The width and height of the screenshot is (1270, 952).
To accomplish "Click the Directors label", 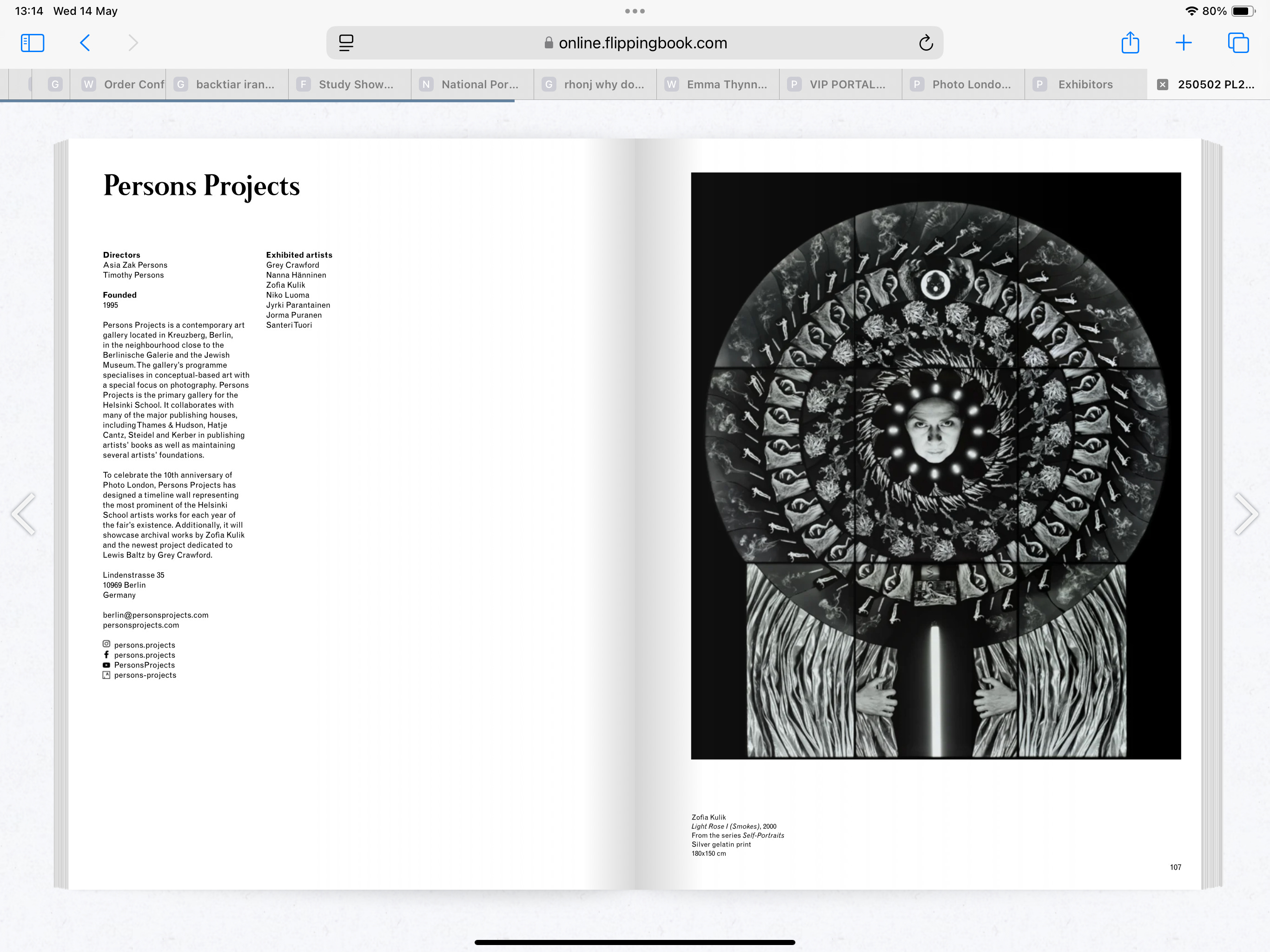I will [x=122, y=254].
